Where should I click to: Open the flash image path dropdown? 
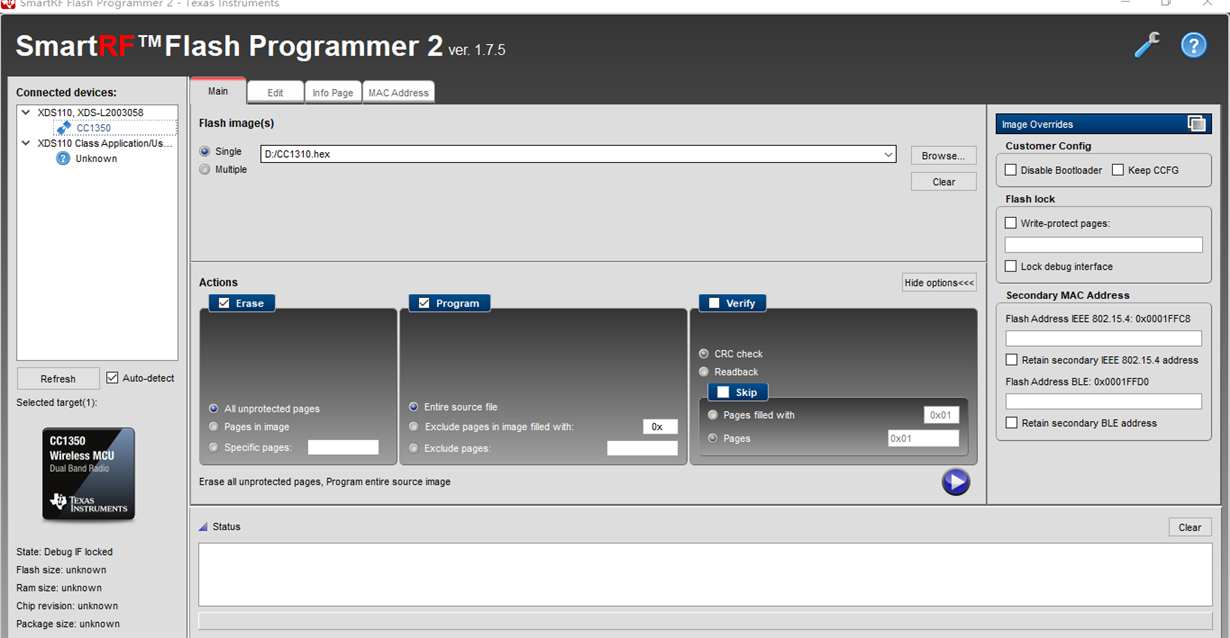click(x=889, y=155)
